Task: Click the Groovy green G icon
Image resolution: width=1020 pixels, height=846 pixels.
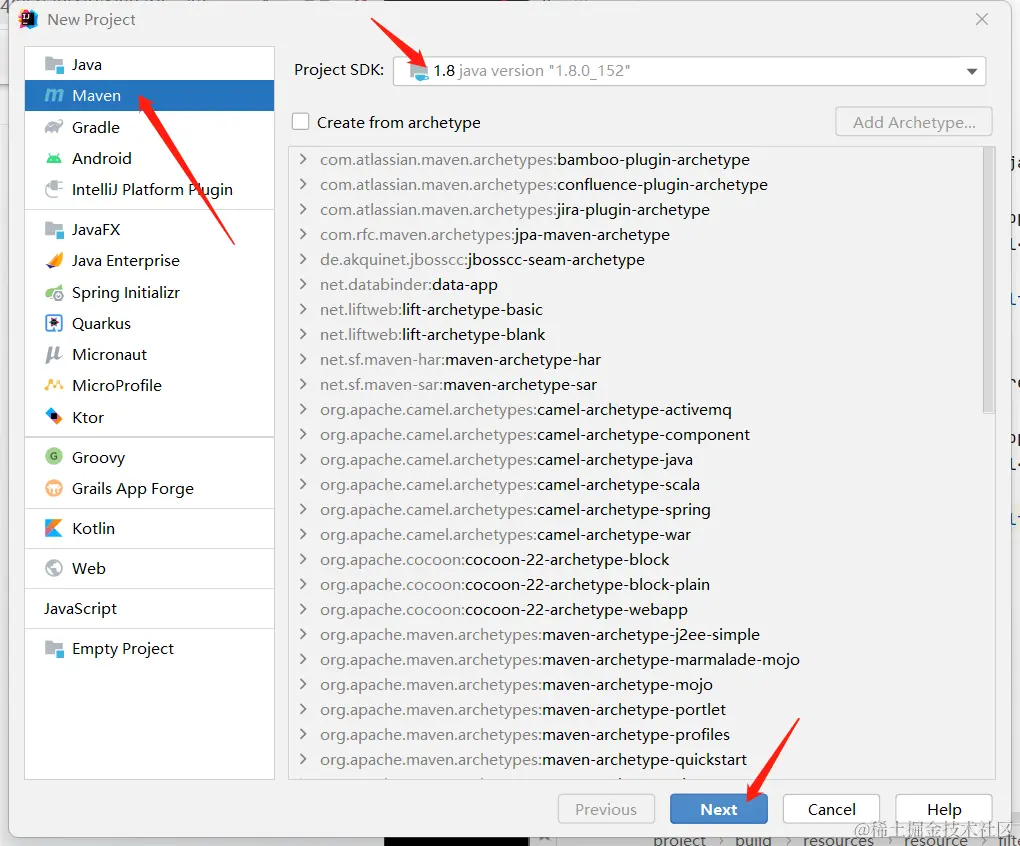Action: [54, 456]
